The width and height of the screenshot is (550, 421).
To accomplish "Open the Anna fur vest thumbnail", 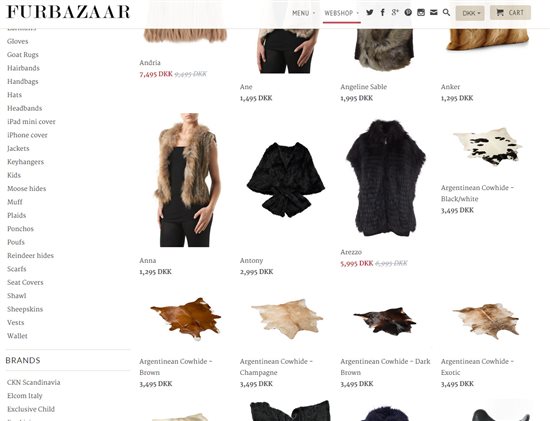I will pyautogui.click(x=185, y=180).
